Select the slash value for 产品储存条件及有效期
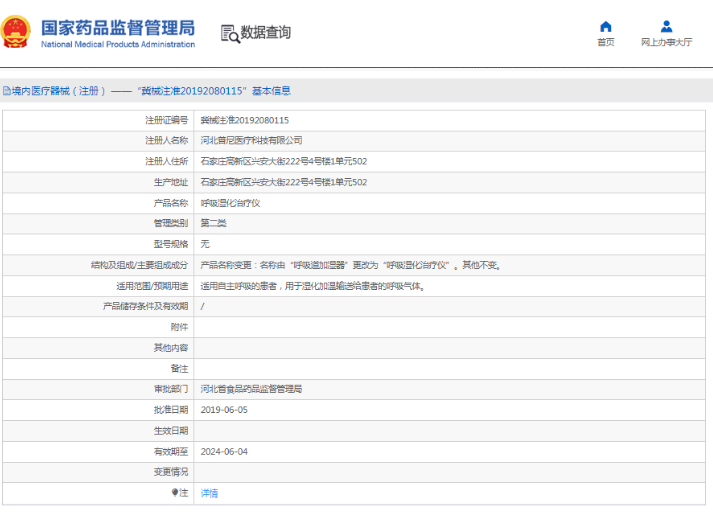Screen dimensions: 713x512 pyautogui.click(x=202, y=306)
